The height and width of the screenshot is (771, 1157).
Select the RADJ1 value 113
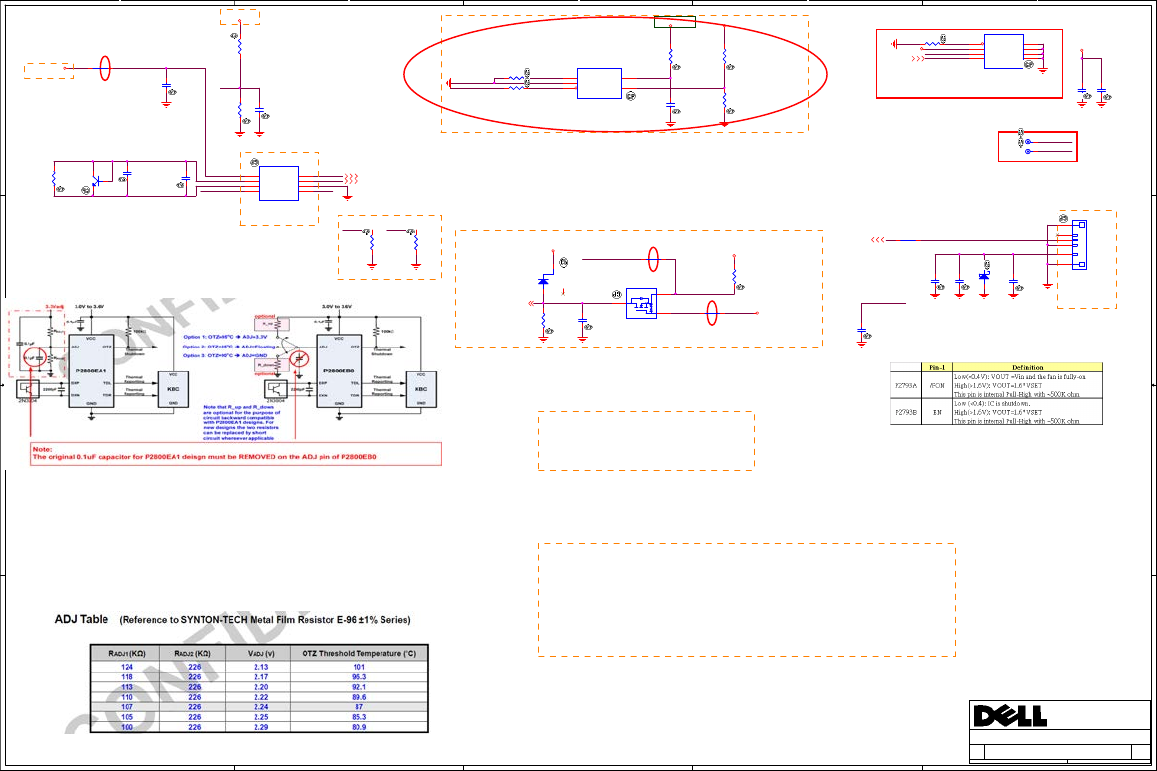[x=127, y=687]
